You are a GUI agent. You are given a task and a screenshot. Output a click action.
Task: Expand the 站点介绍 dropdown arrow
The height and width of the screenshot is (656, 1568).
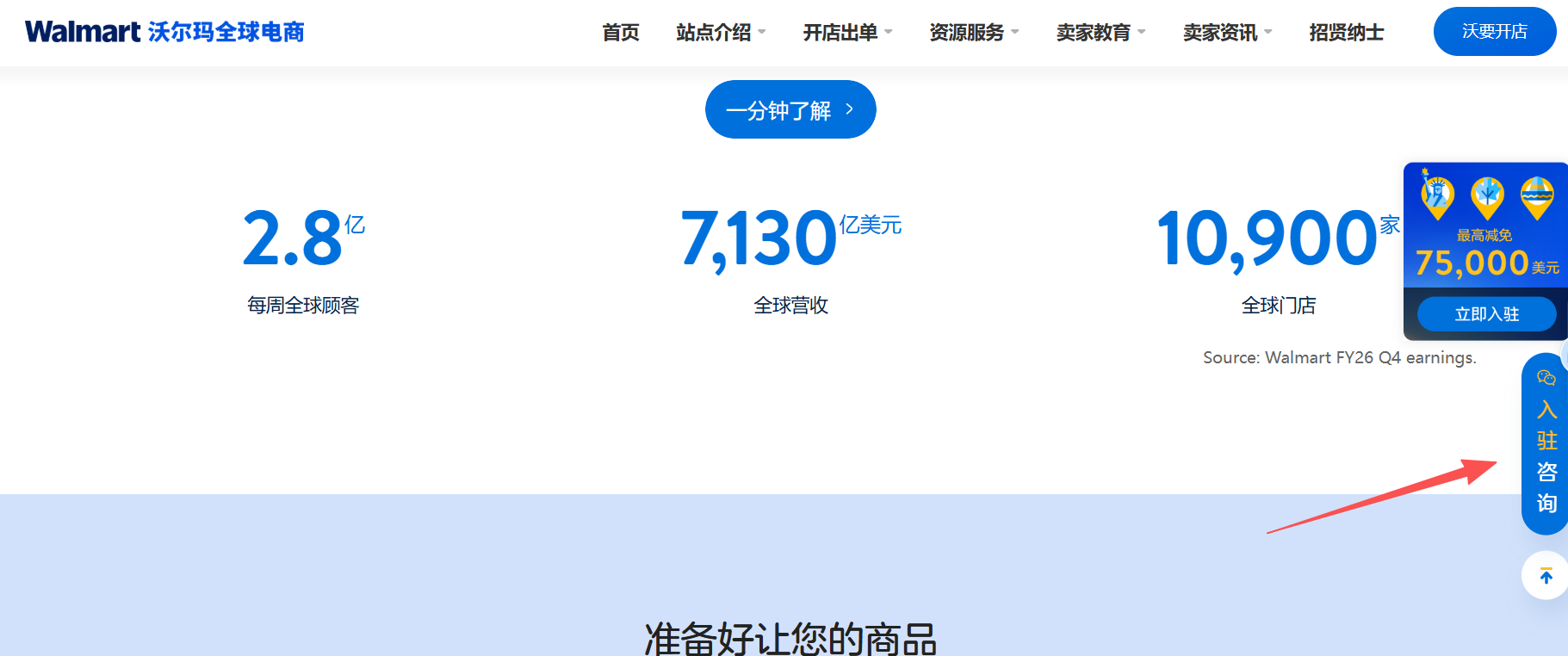pyautogui.click(x=762, y=32)
